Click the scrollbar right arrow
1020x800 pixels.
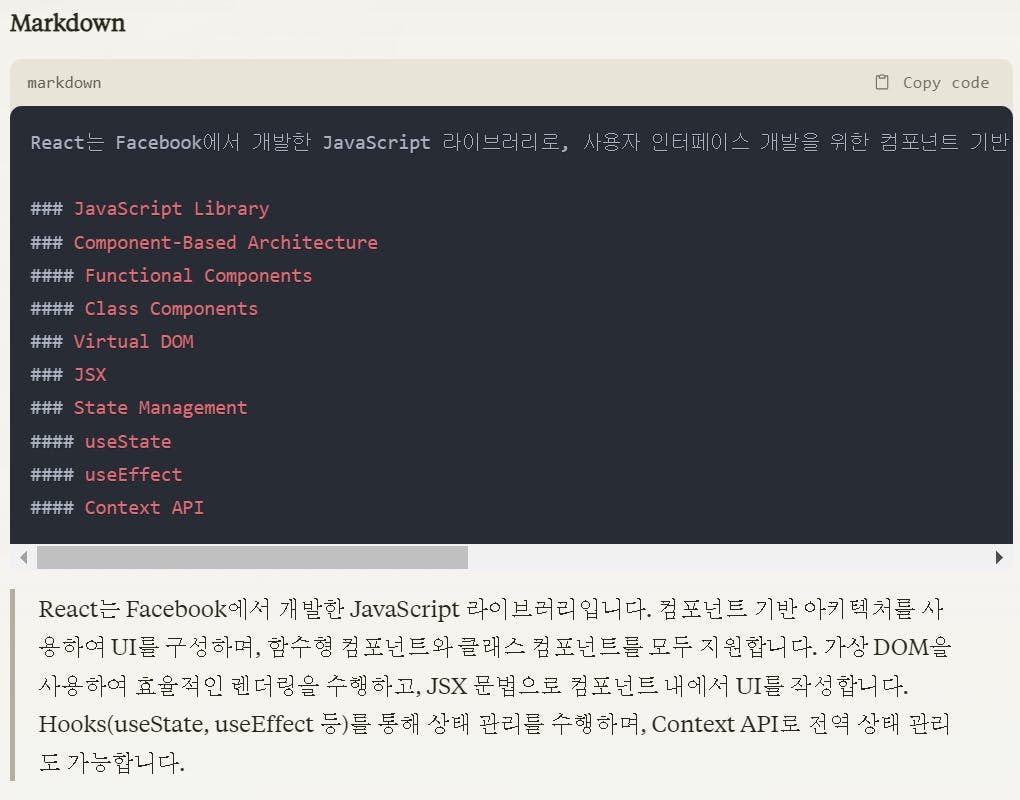[x=999, y=557]
